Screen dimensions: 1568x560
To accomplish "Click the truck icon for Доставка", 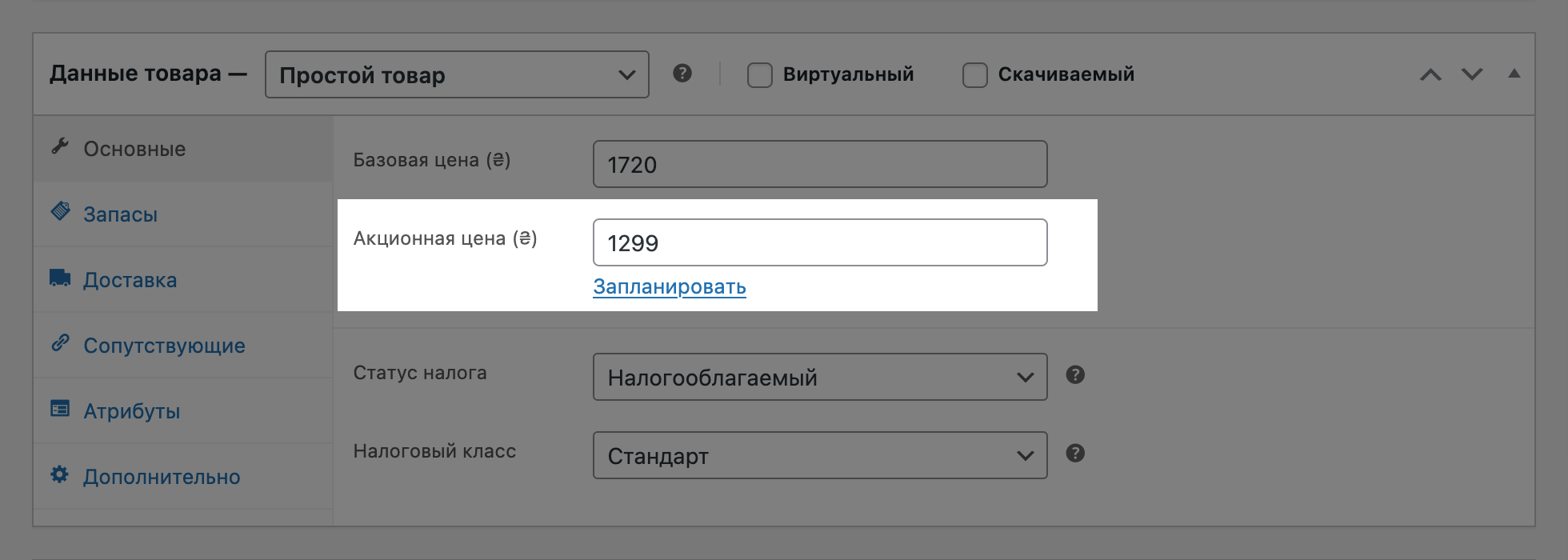I will 60,278.
